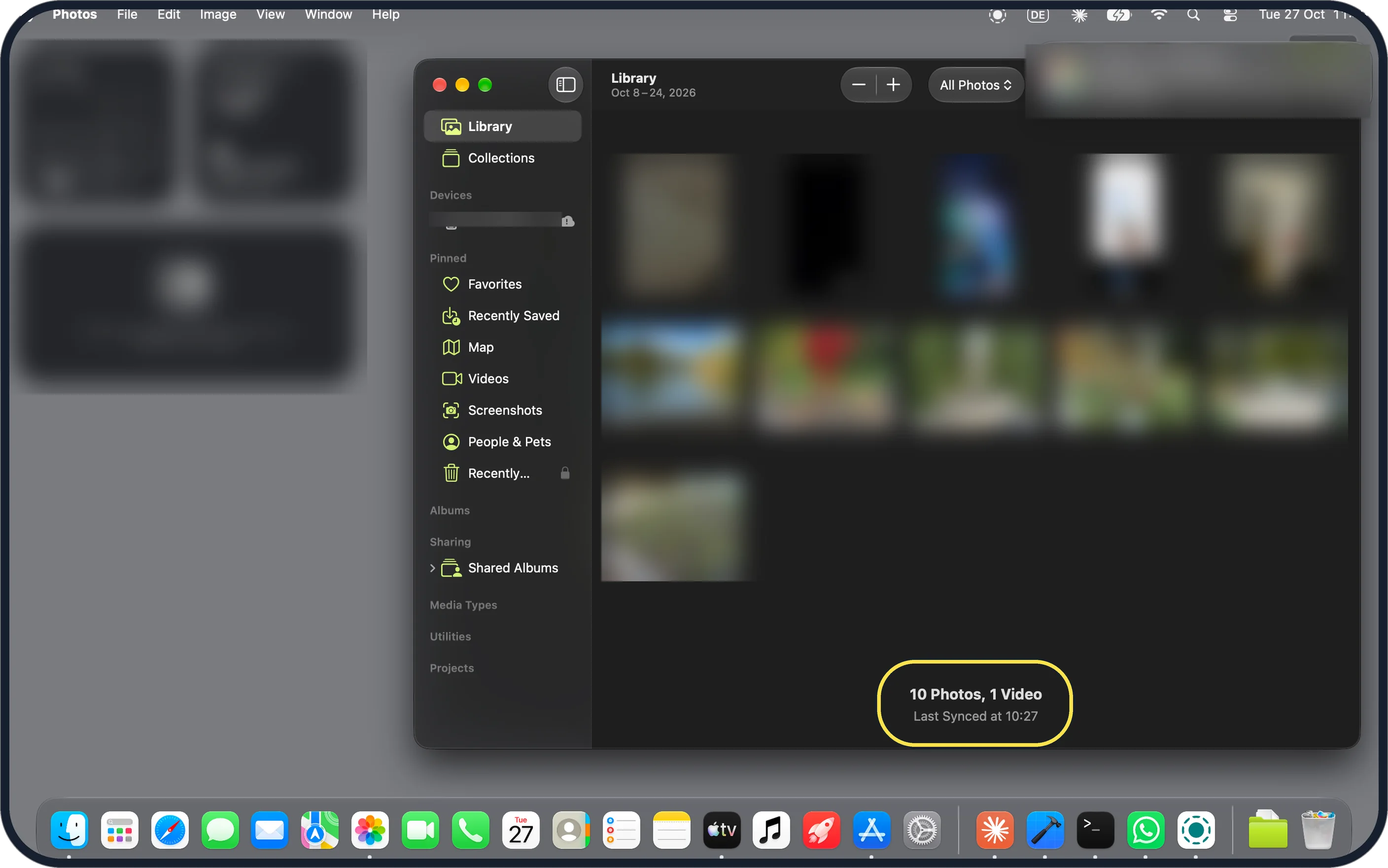
Task: Select Library in the sidebar
Action: [502, 126]
